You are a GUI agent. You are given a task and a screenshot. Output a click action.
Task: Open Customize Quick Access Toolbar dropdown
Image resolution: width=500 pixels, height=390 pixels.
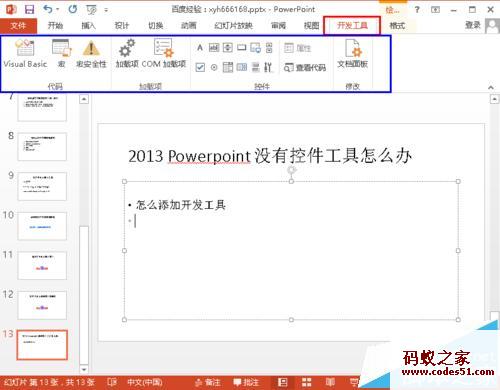[x=106, y=10]
